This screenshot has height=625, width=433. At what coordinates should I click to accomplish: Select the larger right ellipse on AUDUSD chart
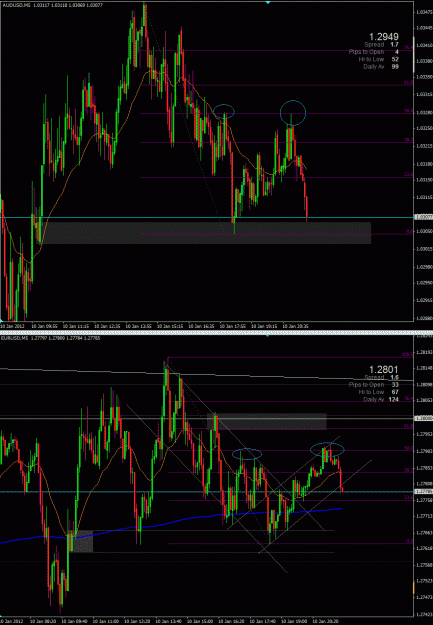(293, 112)
